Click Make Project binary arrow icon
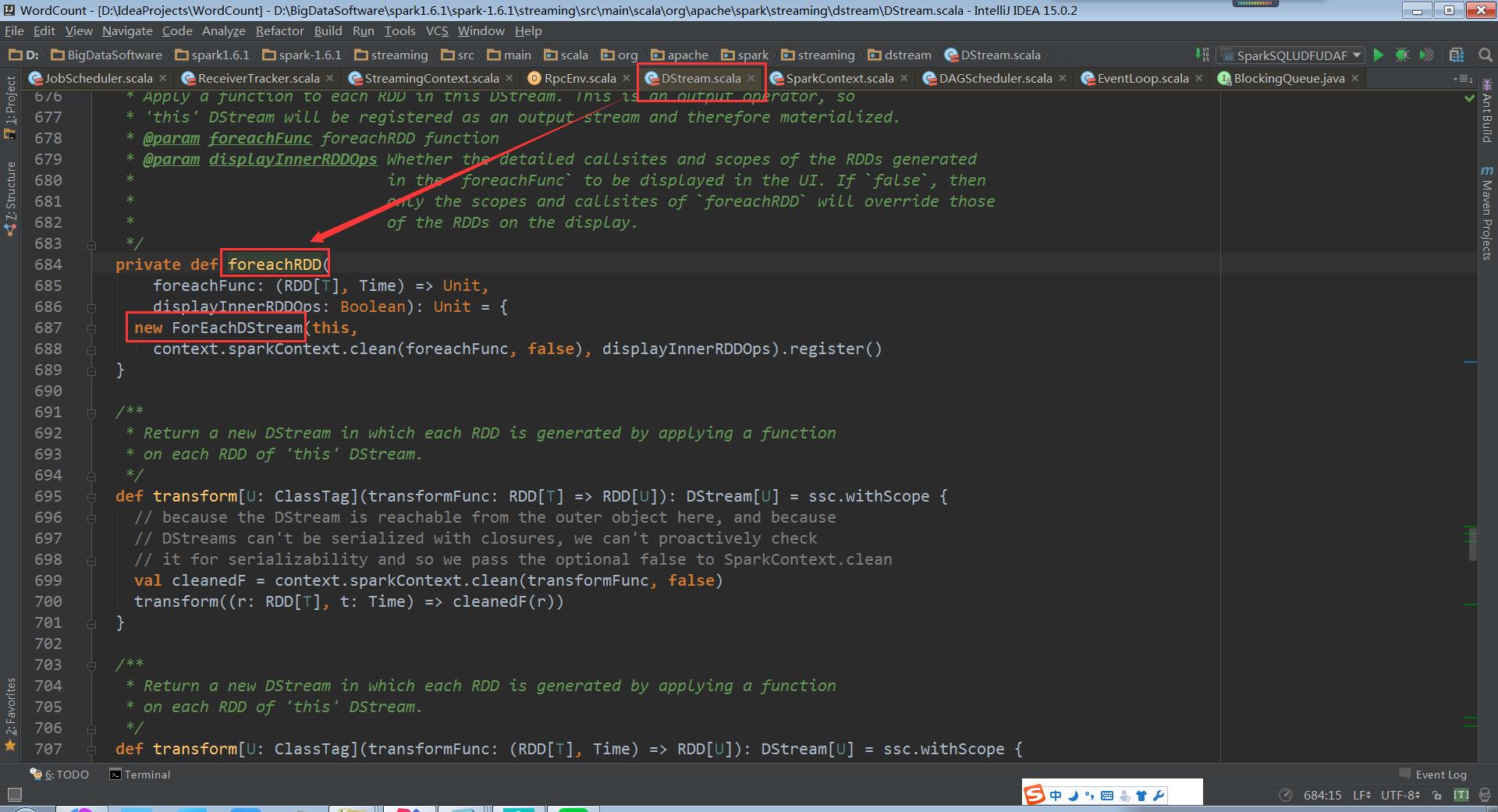The height and width of the screenshot is (812, 1498). pos(1202,55)
